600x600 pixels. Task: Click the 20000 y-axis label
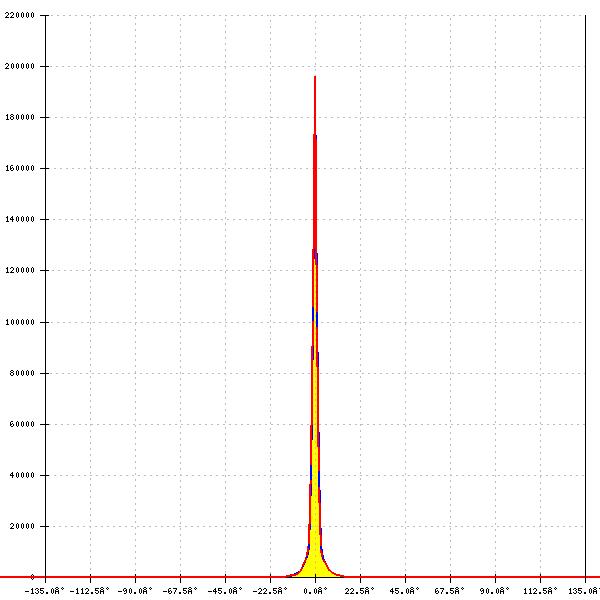click(22, 526)
